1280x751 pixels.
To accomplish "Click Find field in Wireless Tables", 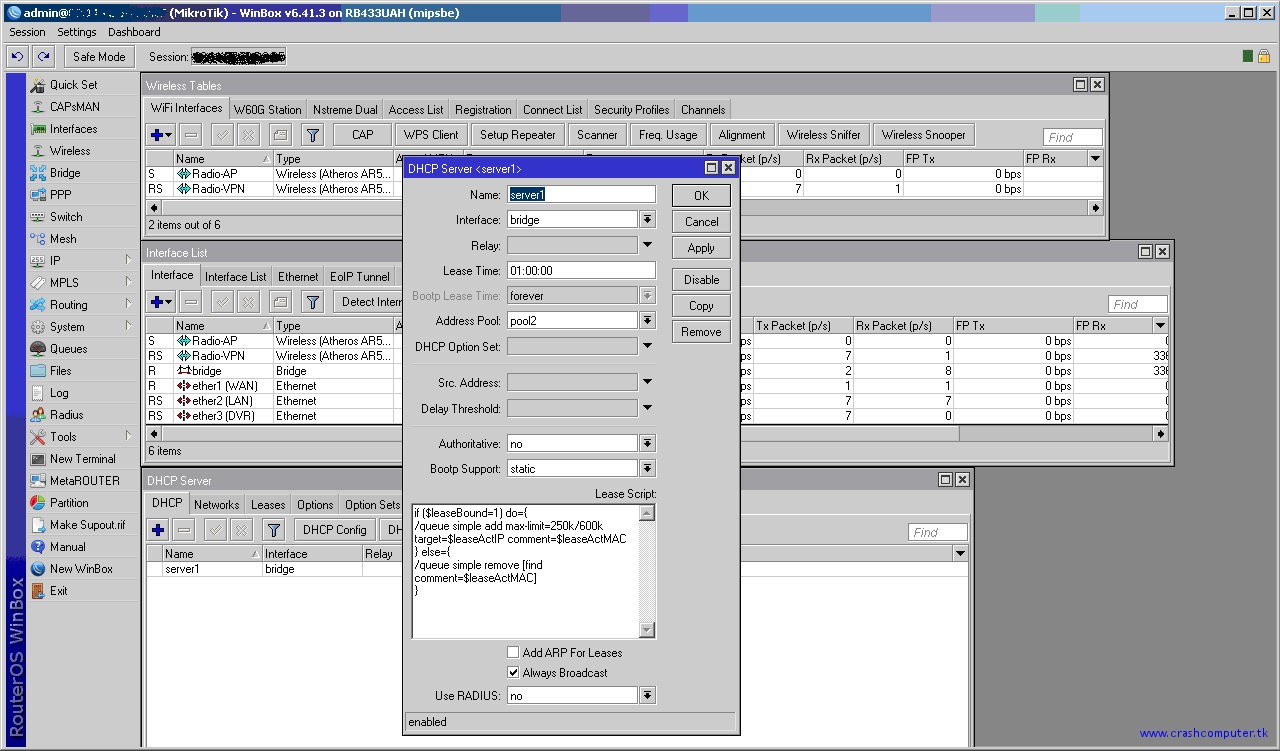I will 1072,137.
